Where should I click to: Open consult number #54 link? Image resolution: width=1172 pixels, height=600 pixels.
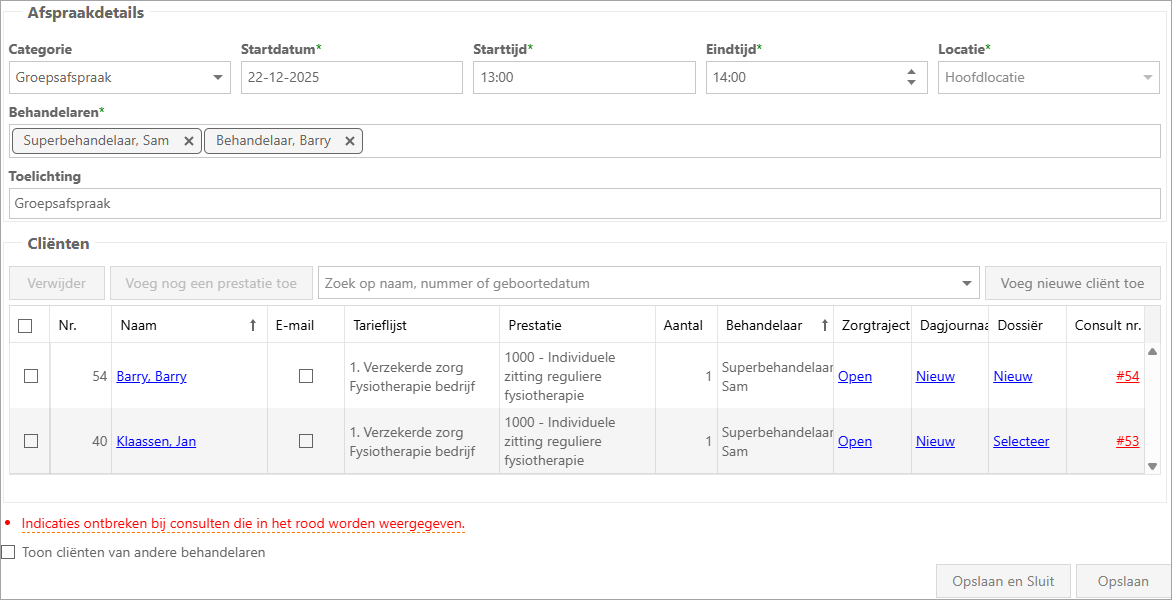(x=1127, y=376)
